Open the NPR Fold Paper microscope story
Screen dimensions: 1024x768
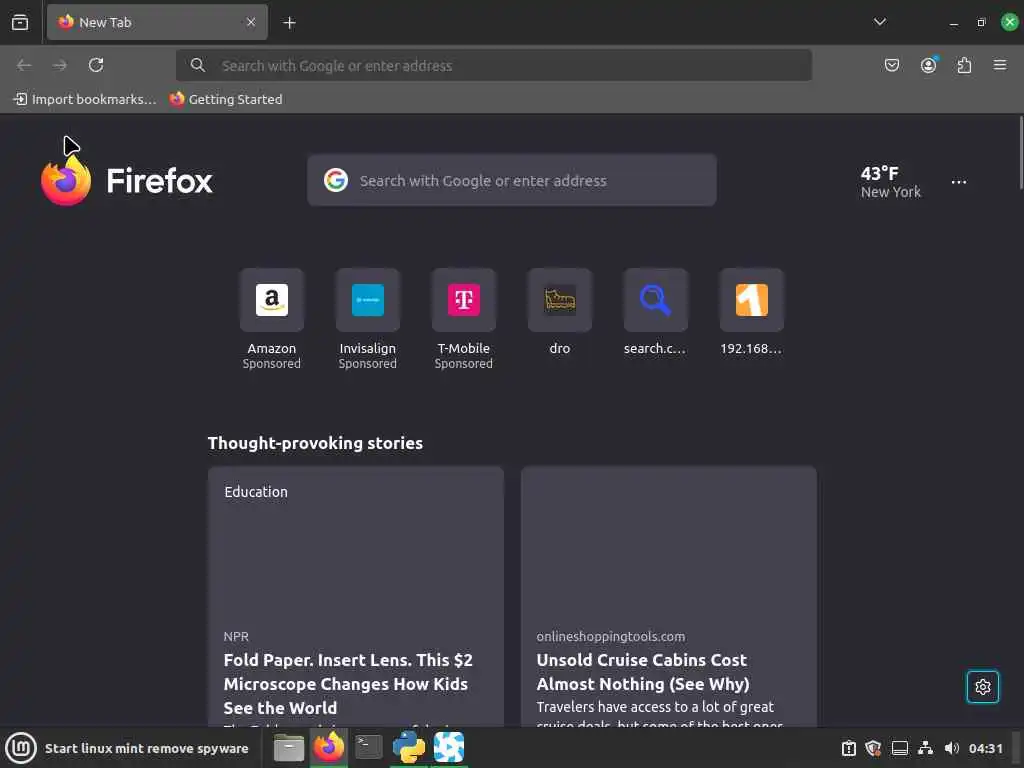(x=348, y=684)
